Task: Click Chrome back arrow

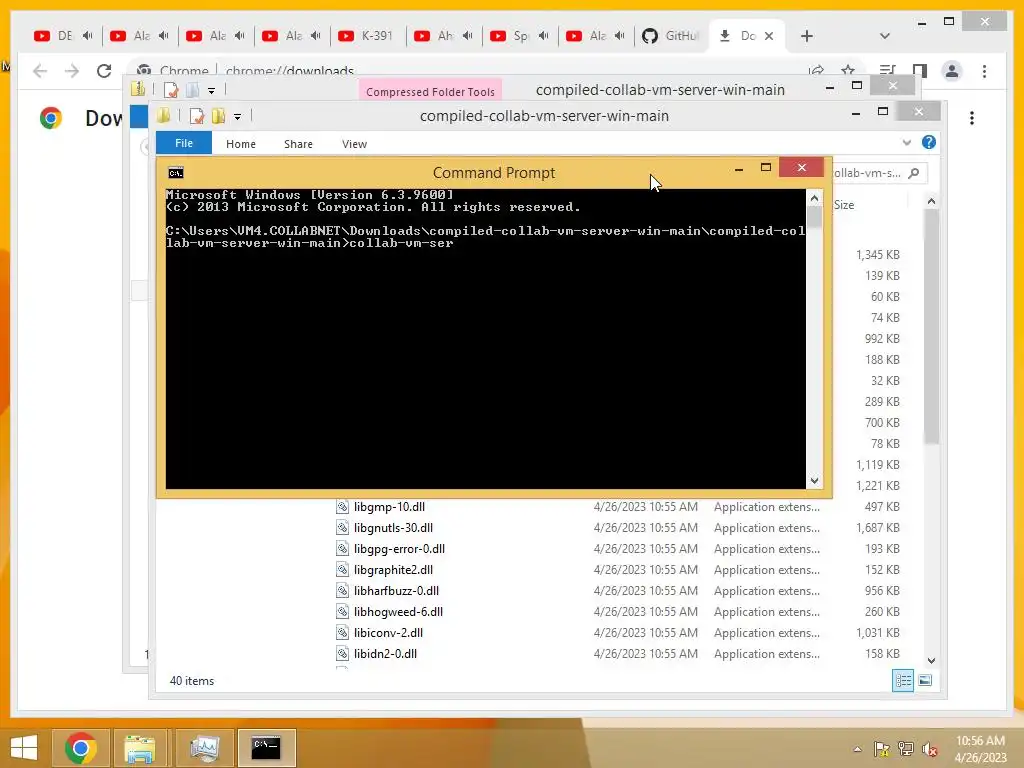Action: coord(40,71)
